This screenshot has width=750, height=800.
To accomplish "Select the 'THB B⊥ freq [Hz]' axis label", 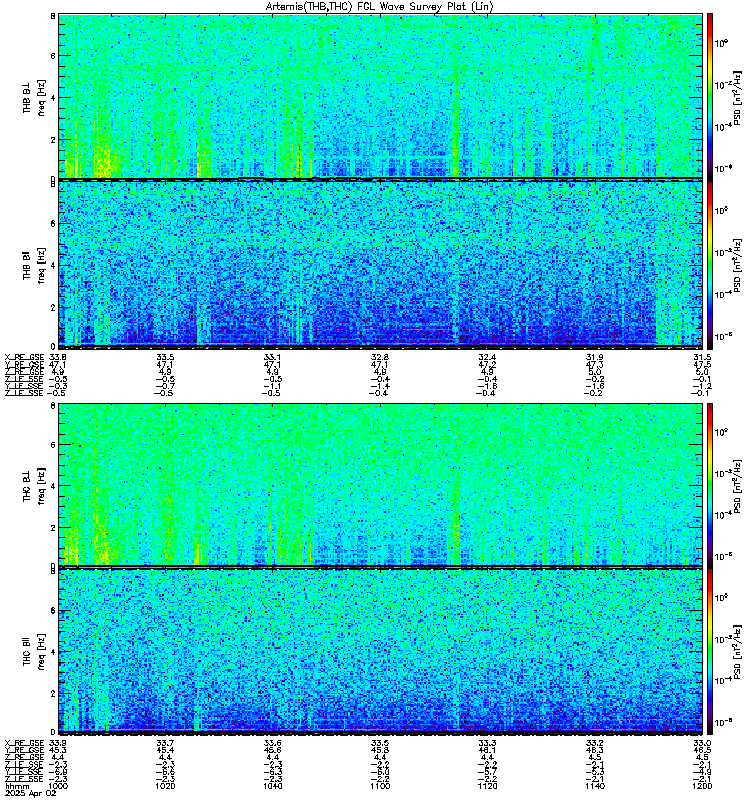I will point(34,97).
